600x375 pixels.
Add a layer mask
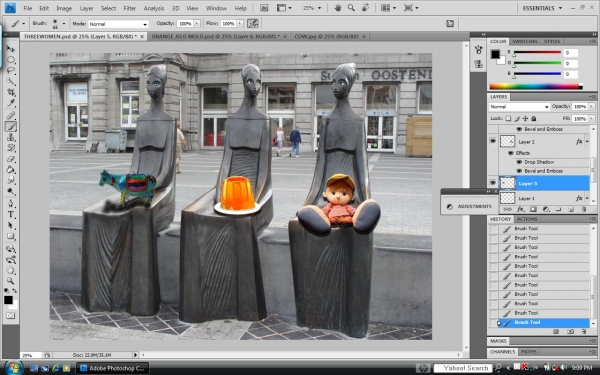click(x=533, y=209)
